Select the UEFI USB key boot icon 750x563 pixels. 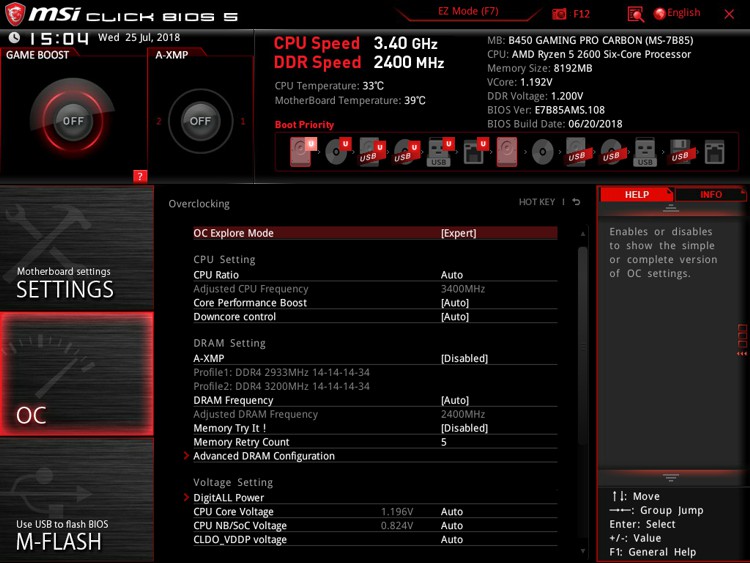pyautogui.click(x=440, y=152)
